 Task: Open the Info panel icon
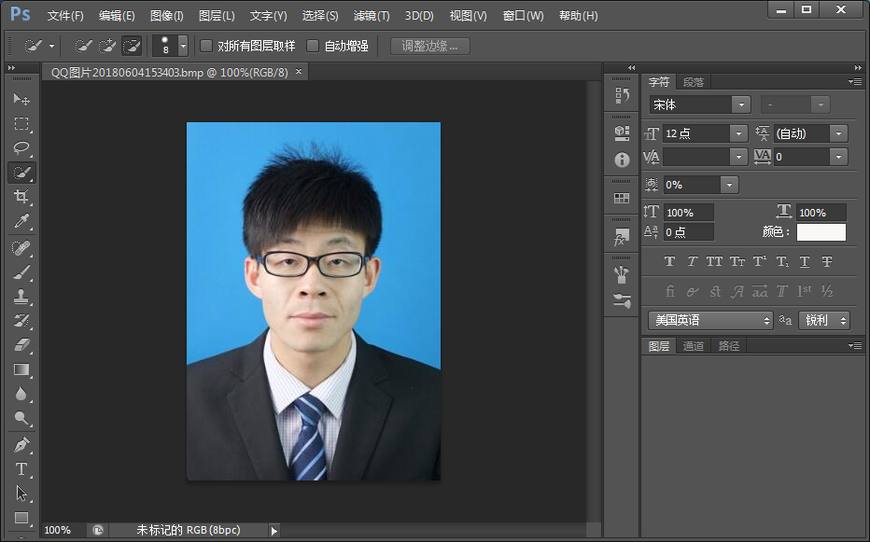click(622, 160)
